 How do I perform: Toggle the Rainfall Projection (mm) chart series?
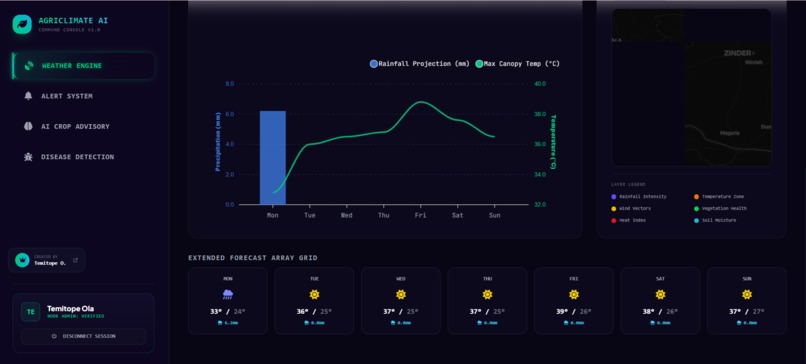pyautogui.click(x=419, y=64)
